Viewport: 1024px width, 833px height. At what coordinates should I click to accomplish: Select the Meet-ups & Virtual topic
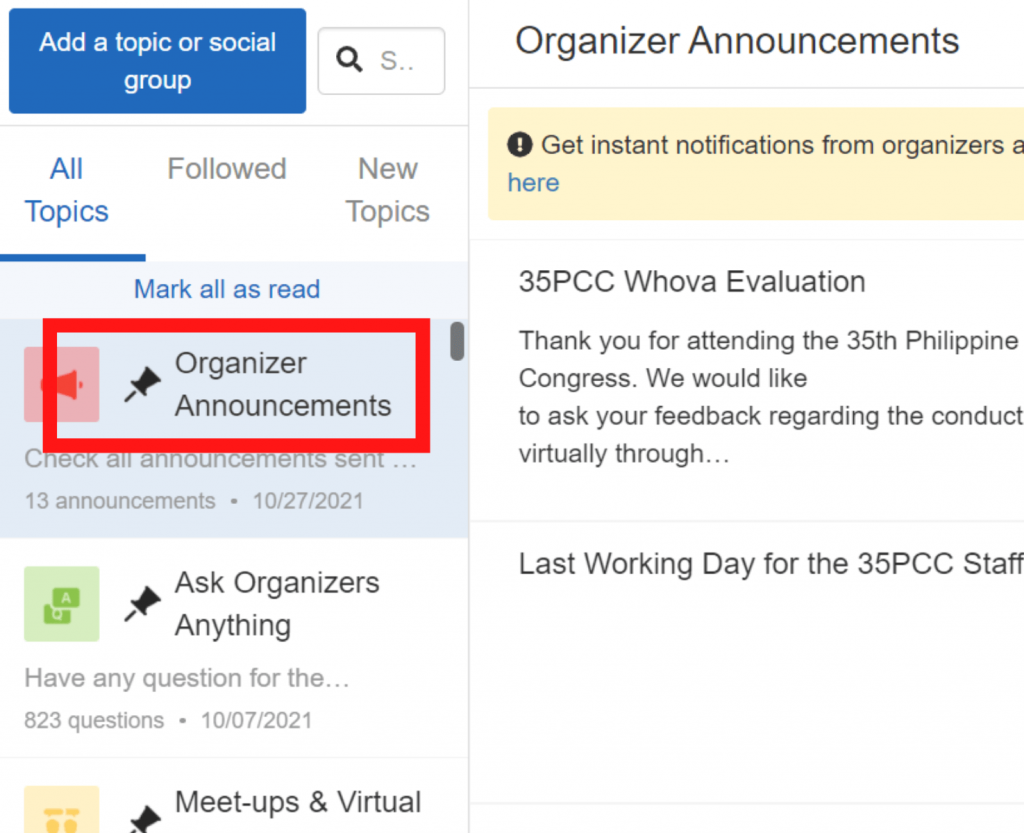(x=297, y=803)
